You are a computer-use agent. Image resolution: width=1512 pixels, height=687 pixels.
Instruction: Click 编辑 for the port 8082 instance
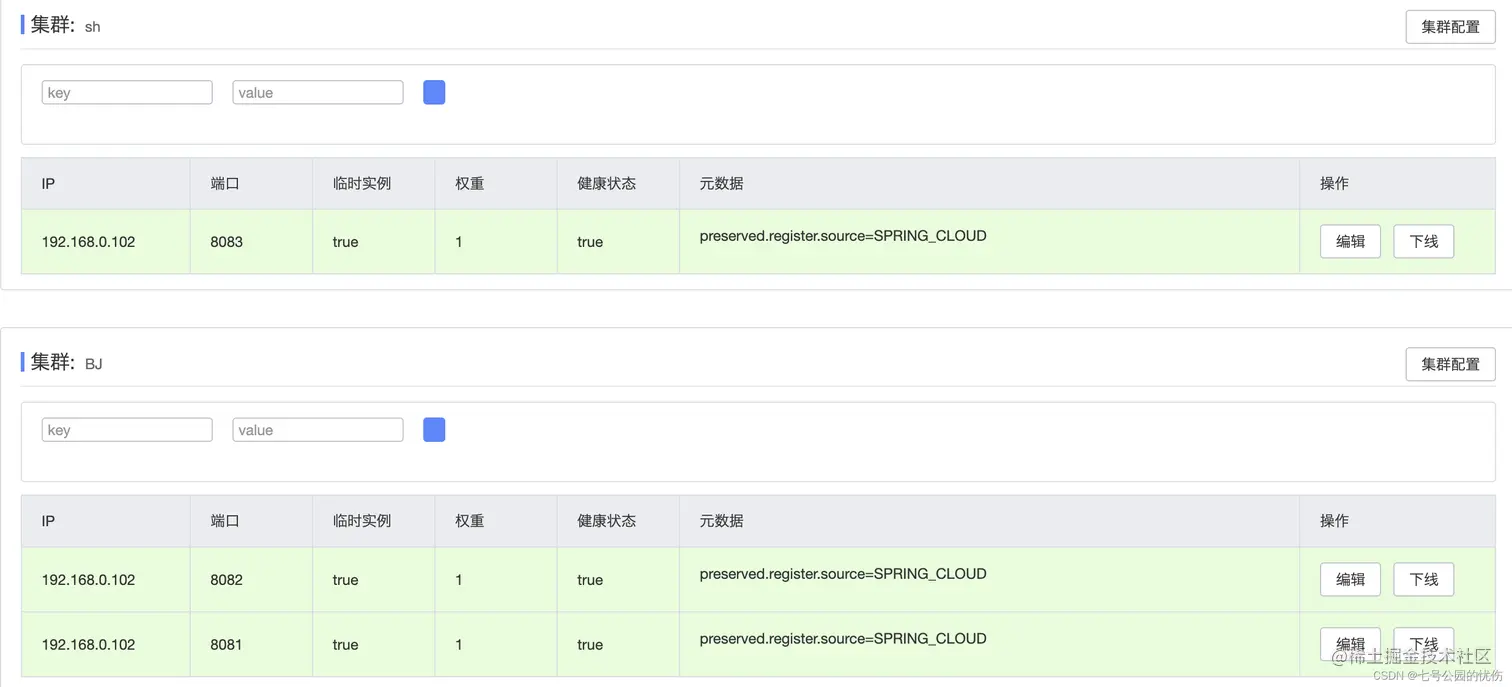tap(1350, 579)
